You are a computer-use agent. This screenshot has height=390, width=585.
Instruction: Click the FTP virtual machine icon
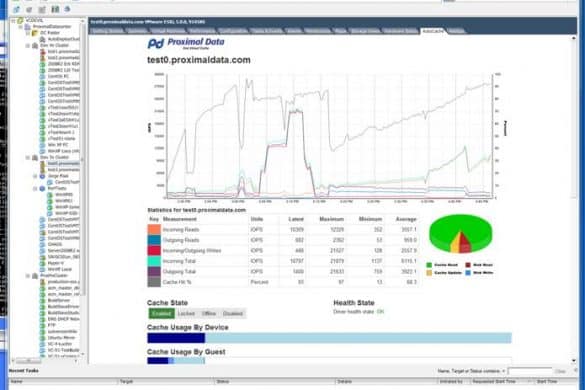point(42,325)
